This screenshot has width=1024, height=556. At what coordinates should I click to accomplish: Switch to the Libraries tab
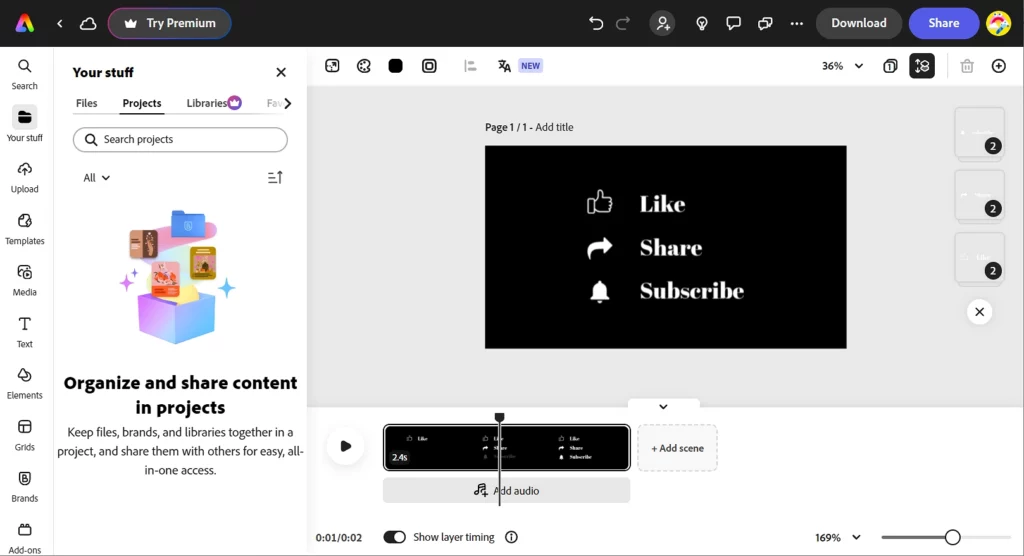pos(214,103)
